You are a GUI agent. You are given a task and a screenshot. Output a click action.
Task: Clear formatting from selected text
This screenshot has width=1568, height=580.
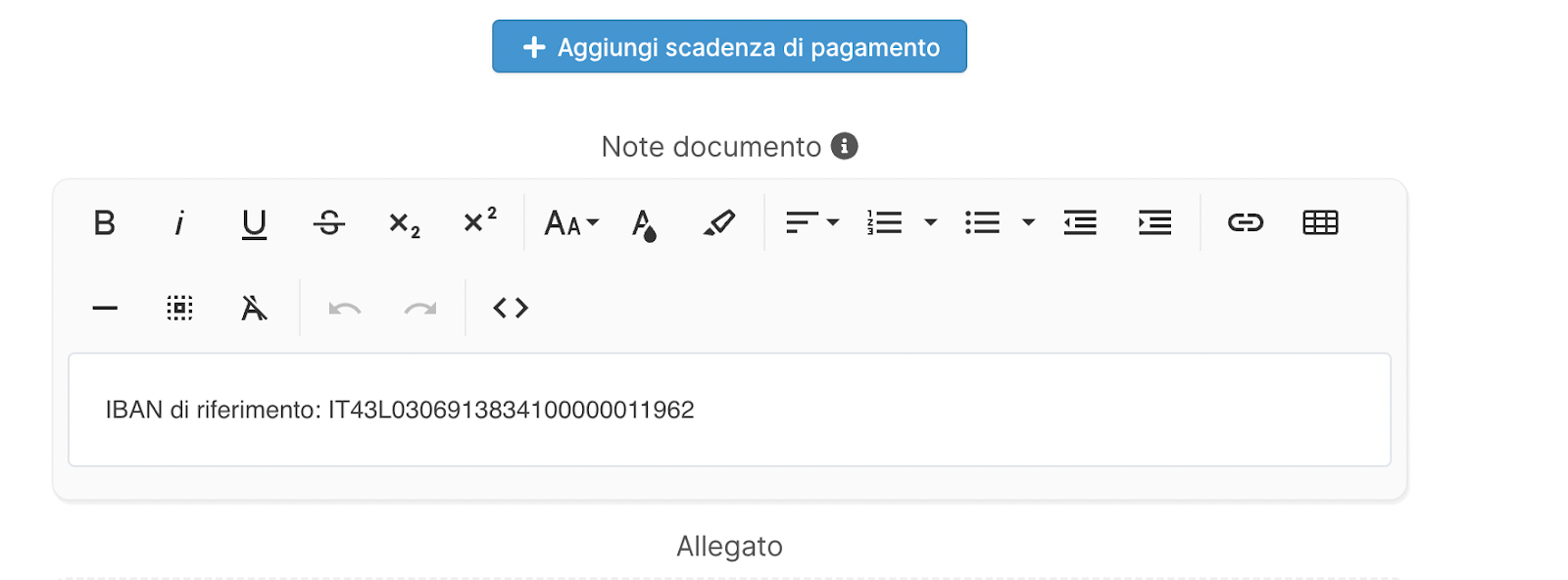pos(254,309)
